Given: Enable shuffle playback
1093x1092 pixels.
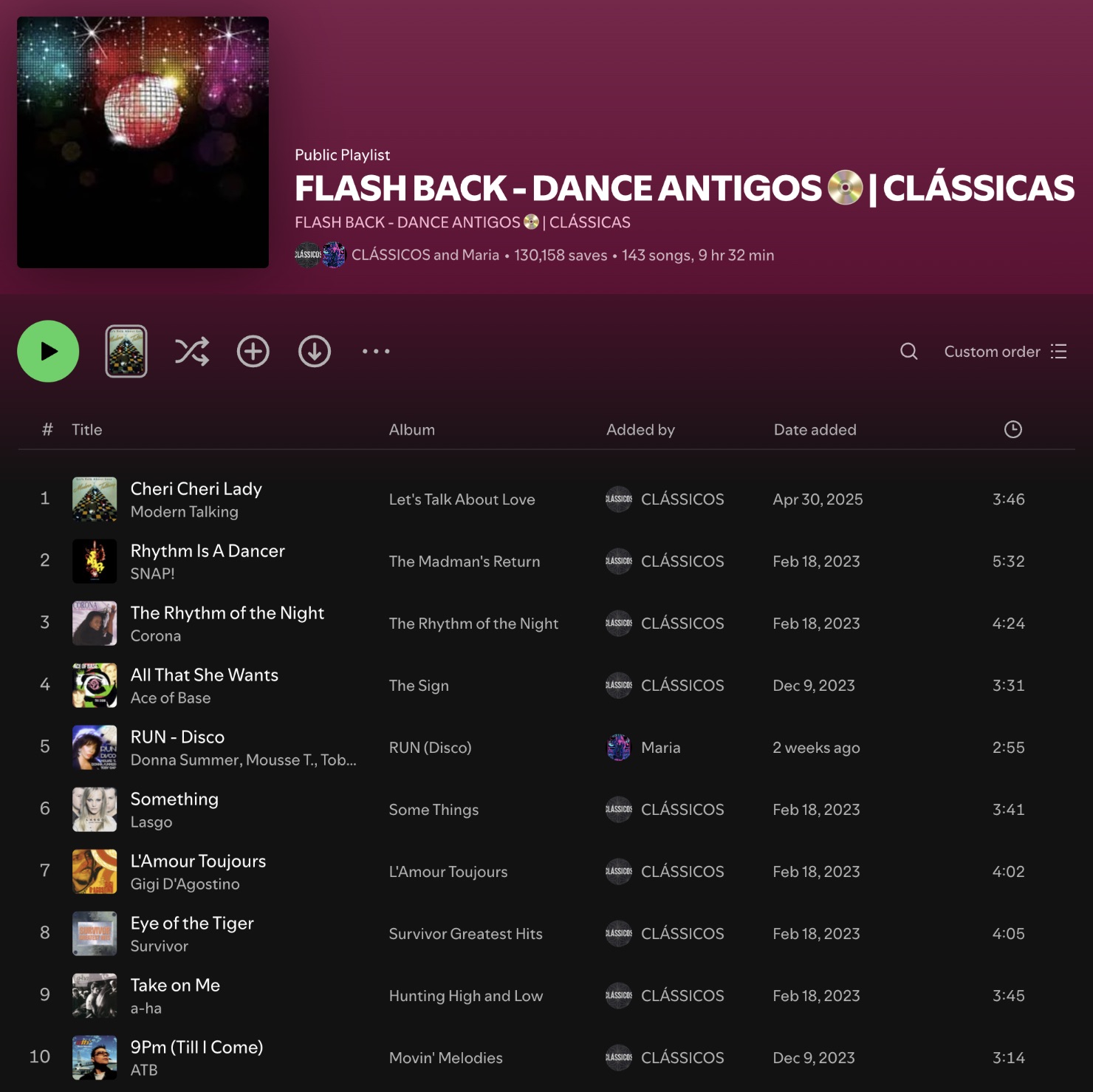Looking at the screenshot, I should coord(191,351).
